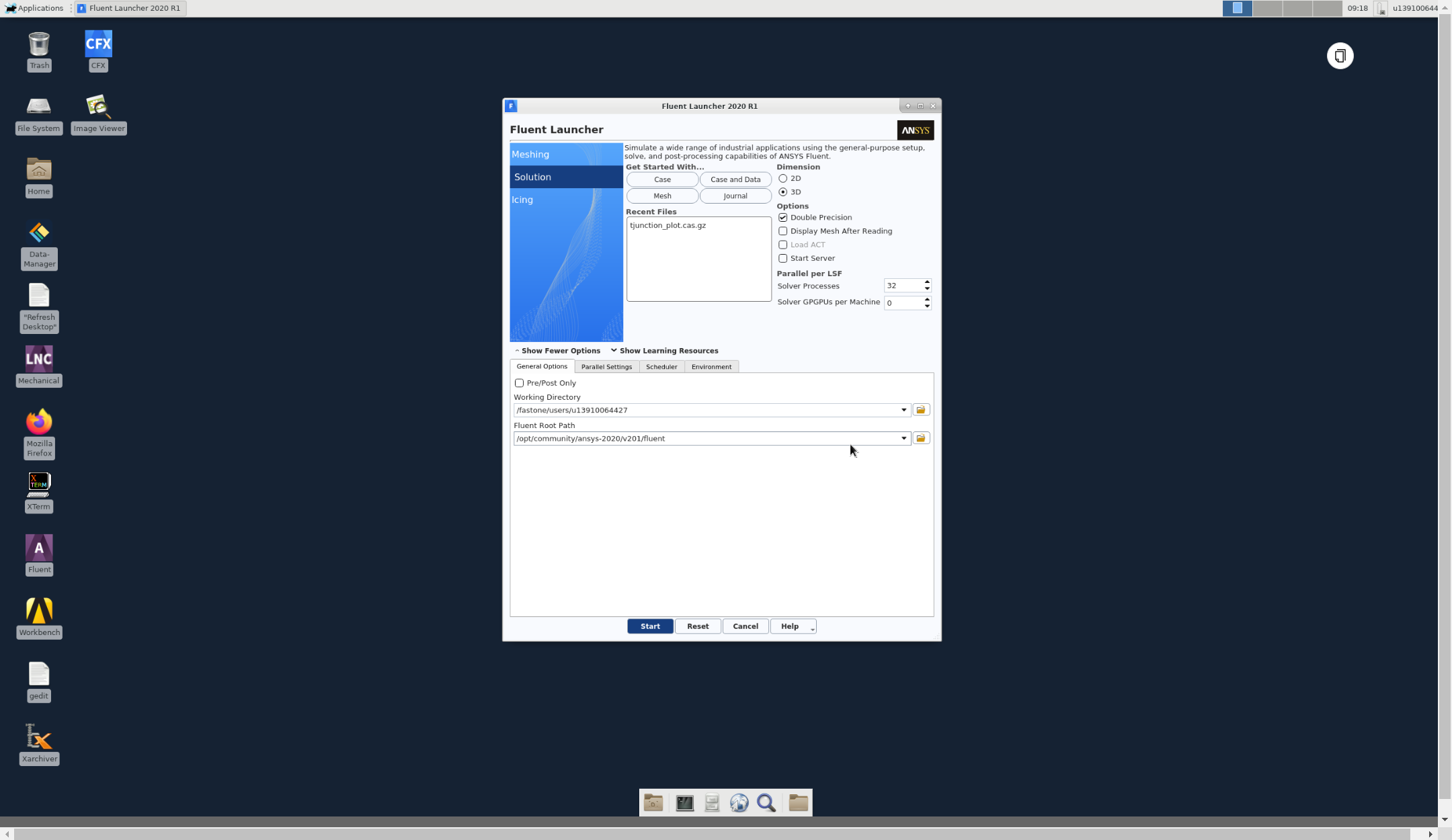The image size is (1452, 840).
Task: Click the Solver Processes value field
Action: click(x=903, y=286)
